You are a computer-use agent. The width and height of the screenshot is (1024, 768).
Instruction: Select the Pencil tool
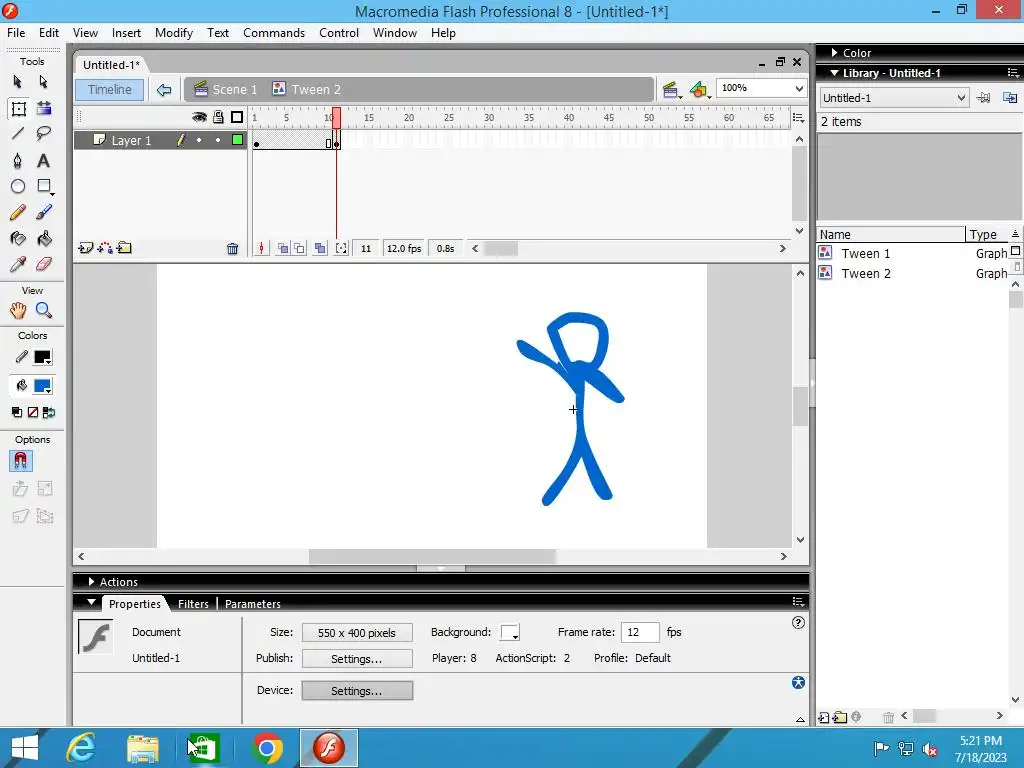pyautogui.click(x=18, y=212)
